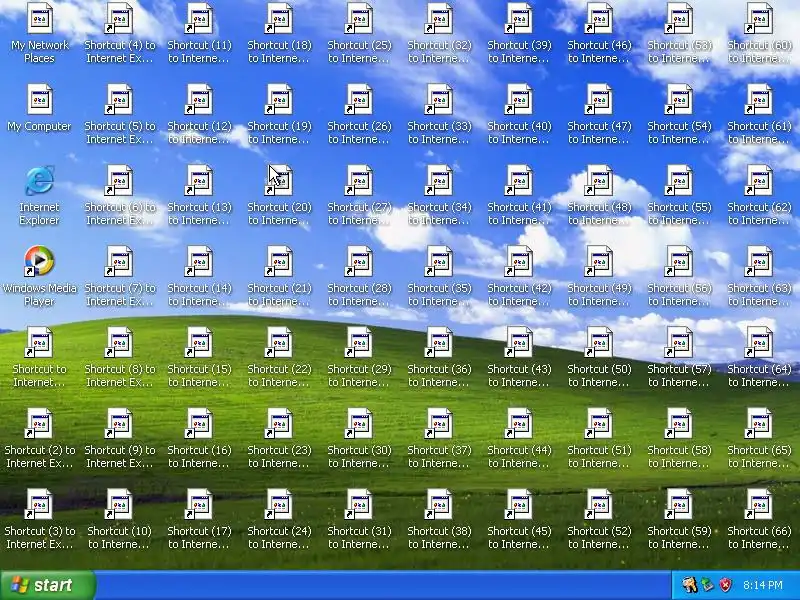Click the 'Shortcut (56) to Interne…' label
The image size is (800, 600).
680,294
